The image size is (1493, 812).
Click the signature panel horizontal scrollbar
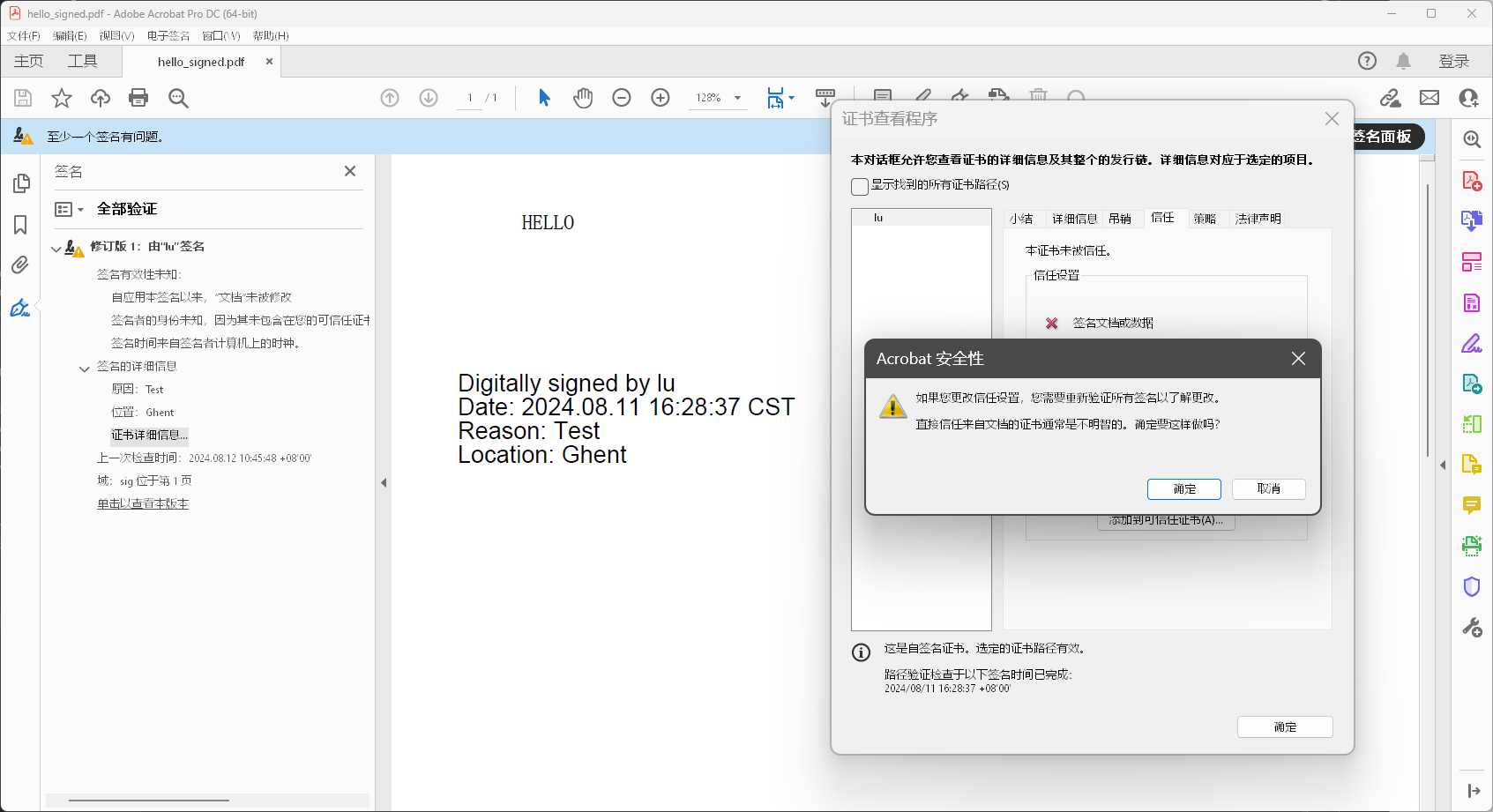[149, 801]
